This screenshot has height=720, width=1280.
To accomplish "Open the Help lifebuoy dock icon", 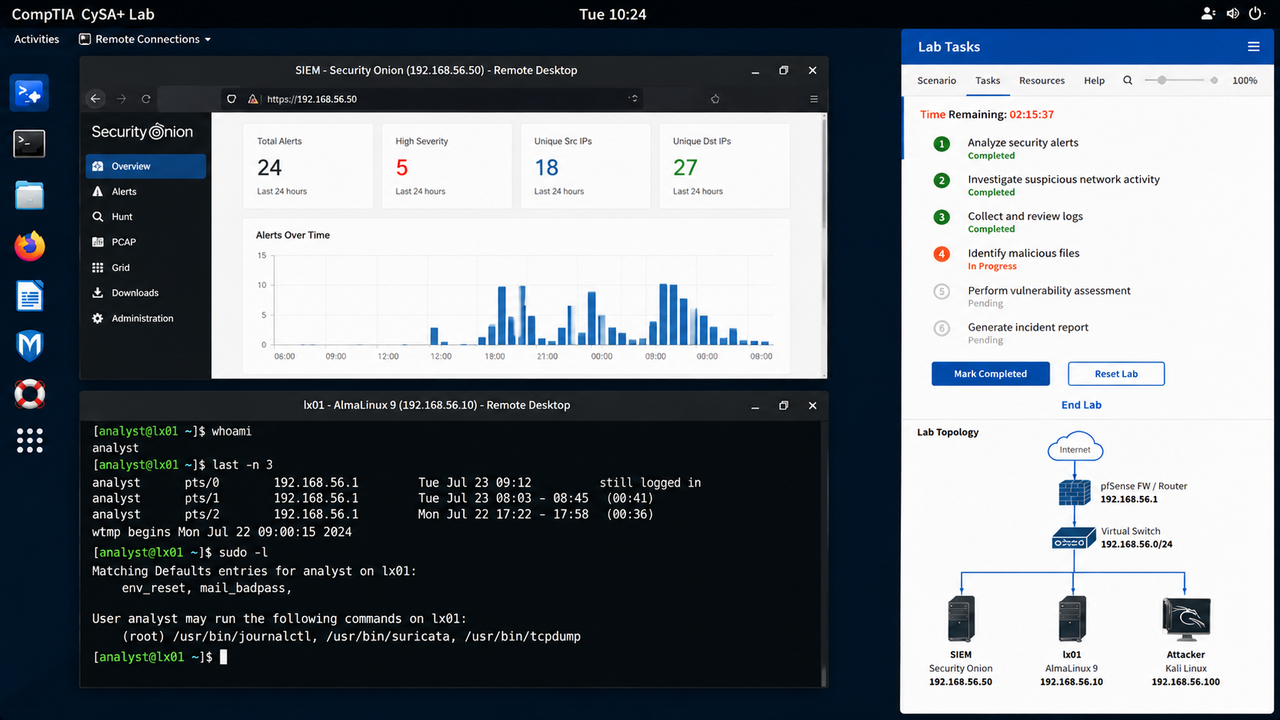I will (30, 393).
